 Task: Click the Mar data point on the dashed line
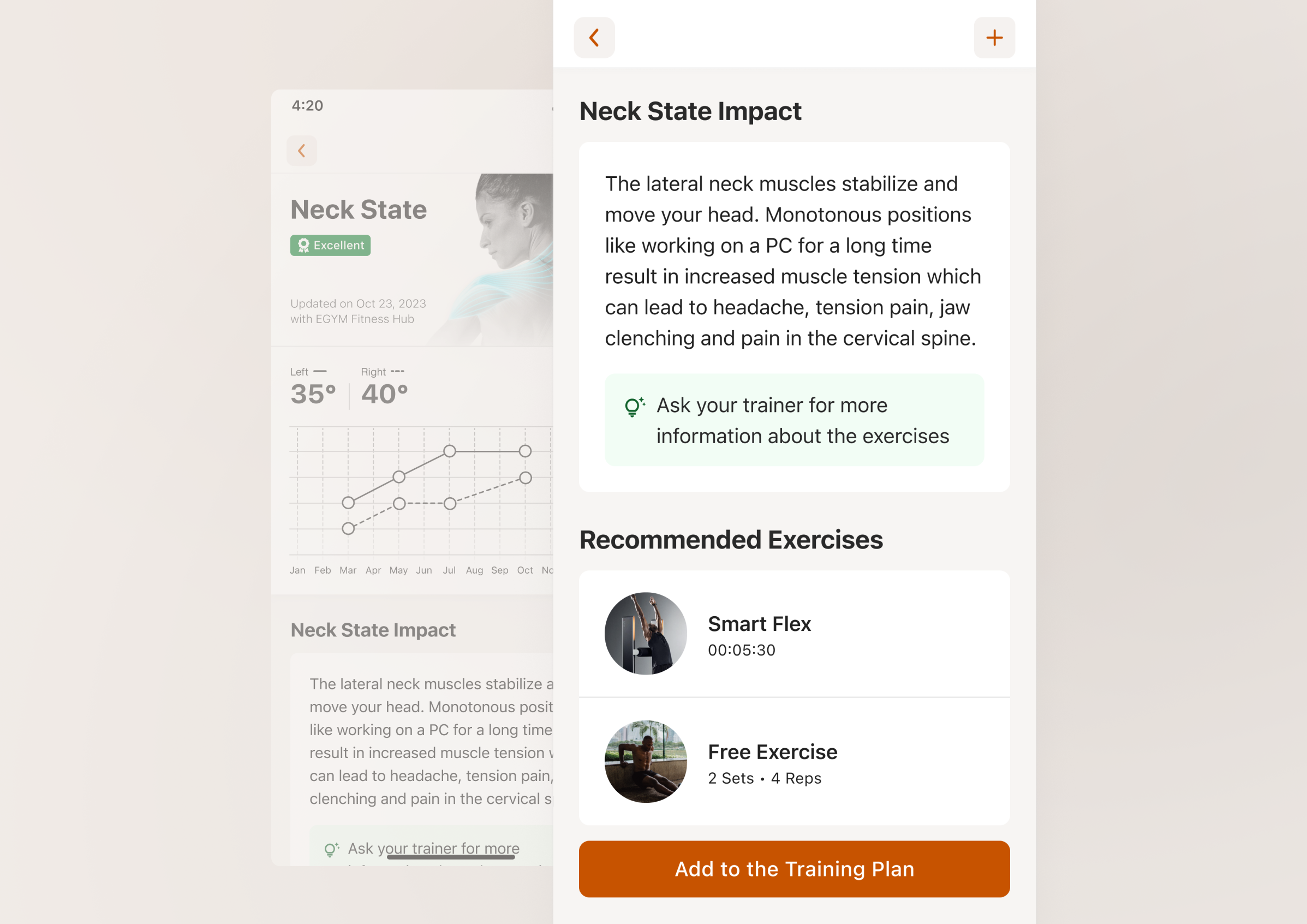pos(348,529)
